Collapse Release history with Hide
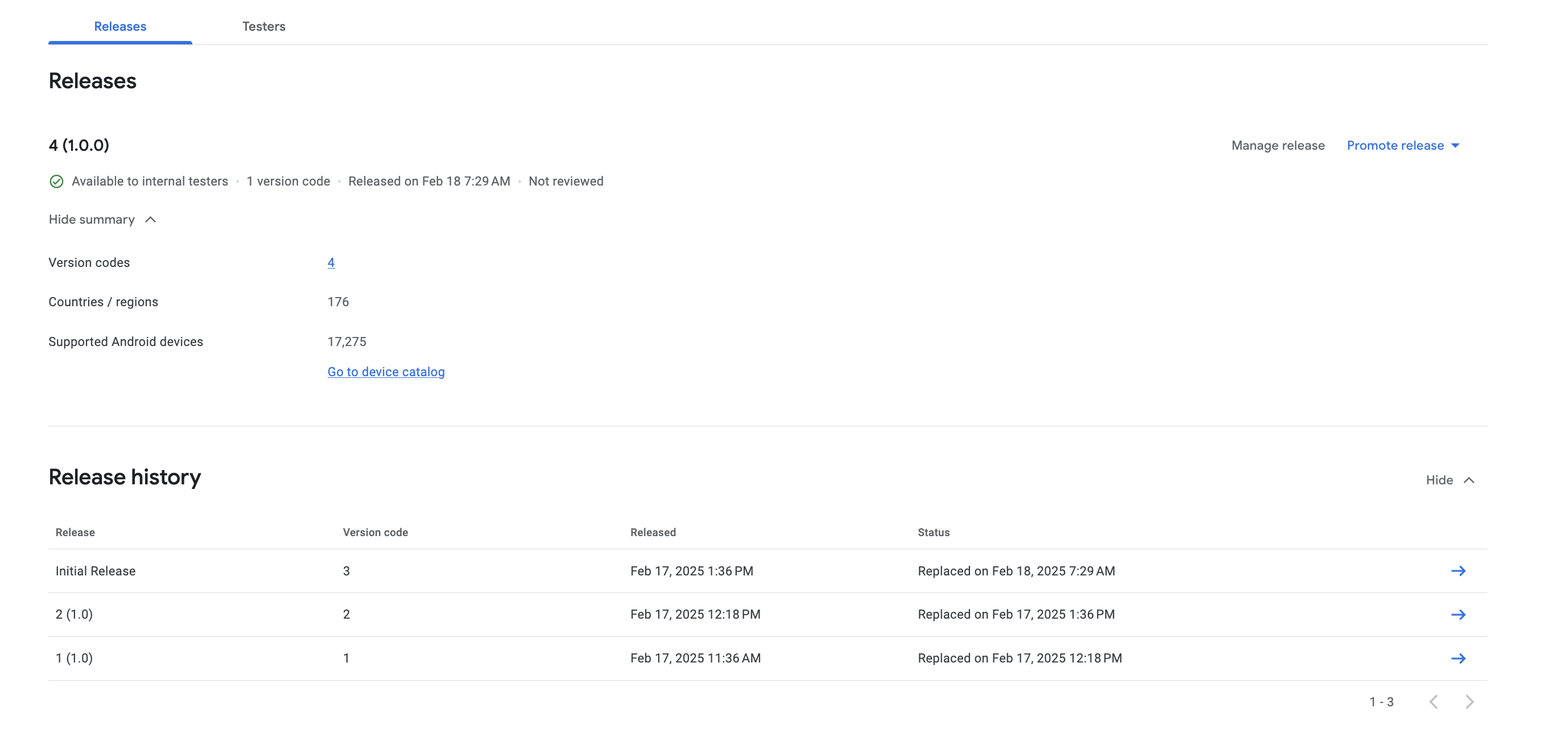1568x749 pixels. (1439, 480)
